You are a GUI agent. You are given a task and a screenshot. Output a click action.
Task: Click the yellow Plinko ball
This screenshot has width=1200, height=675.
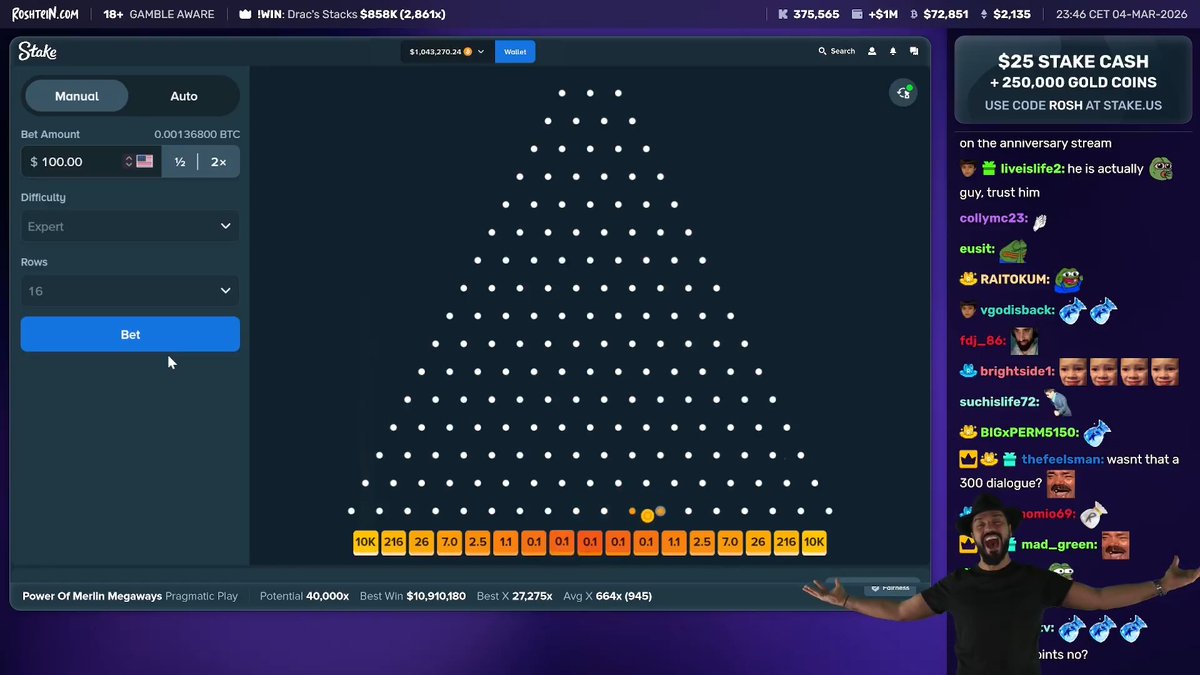[647, 515]
